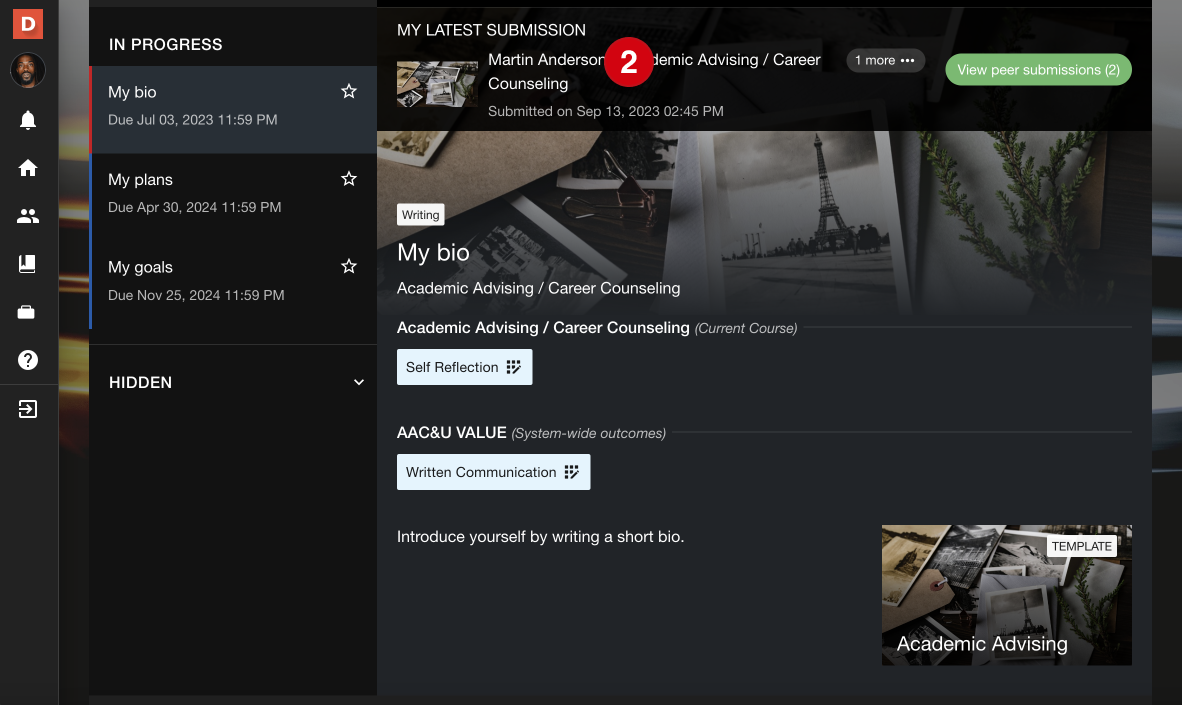This screenshot has height=705, width=1182.
Task: Open the Academic Advising template thumbnail
Action: (1006, 595)
